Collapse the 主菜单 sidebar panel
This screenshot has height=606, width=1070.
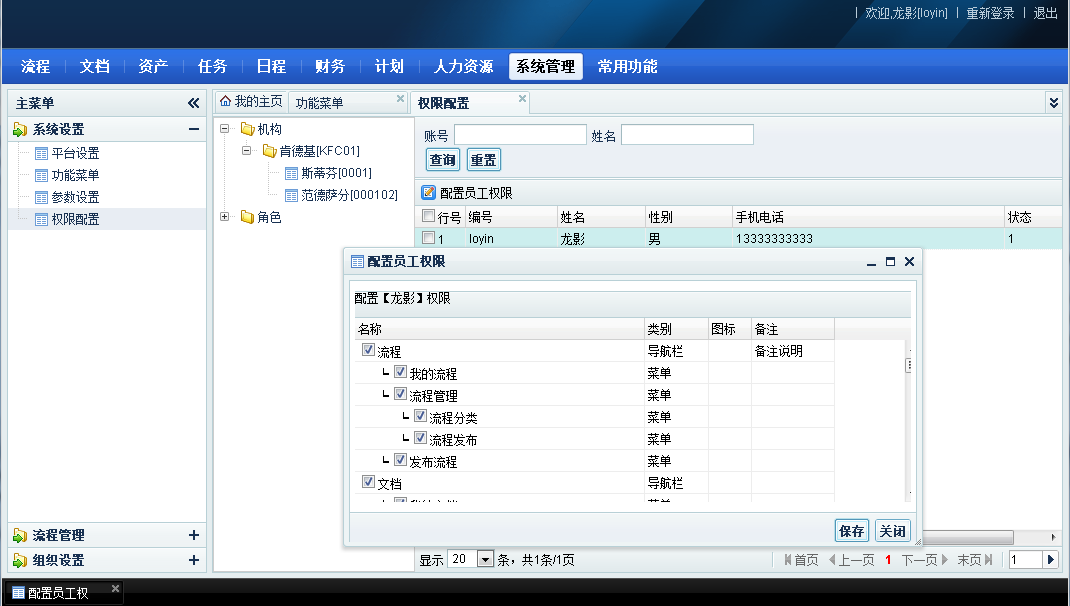194,103
